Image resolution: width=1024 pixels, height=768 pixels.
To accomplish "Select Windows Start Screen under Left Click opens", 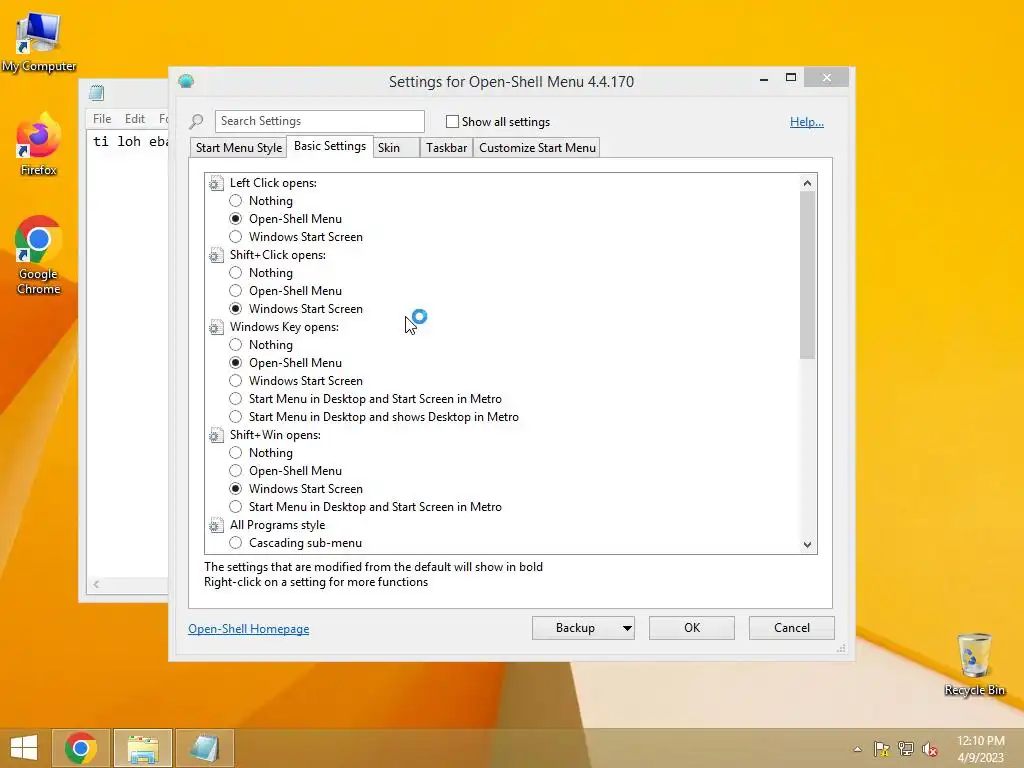I will click(236, 236).
